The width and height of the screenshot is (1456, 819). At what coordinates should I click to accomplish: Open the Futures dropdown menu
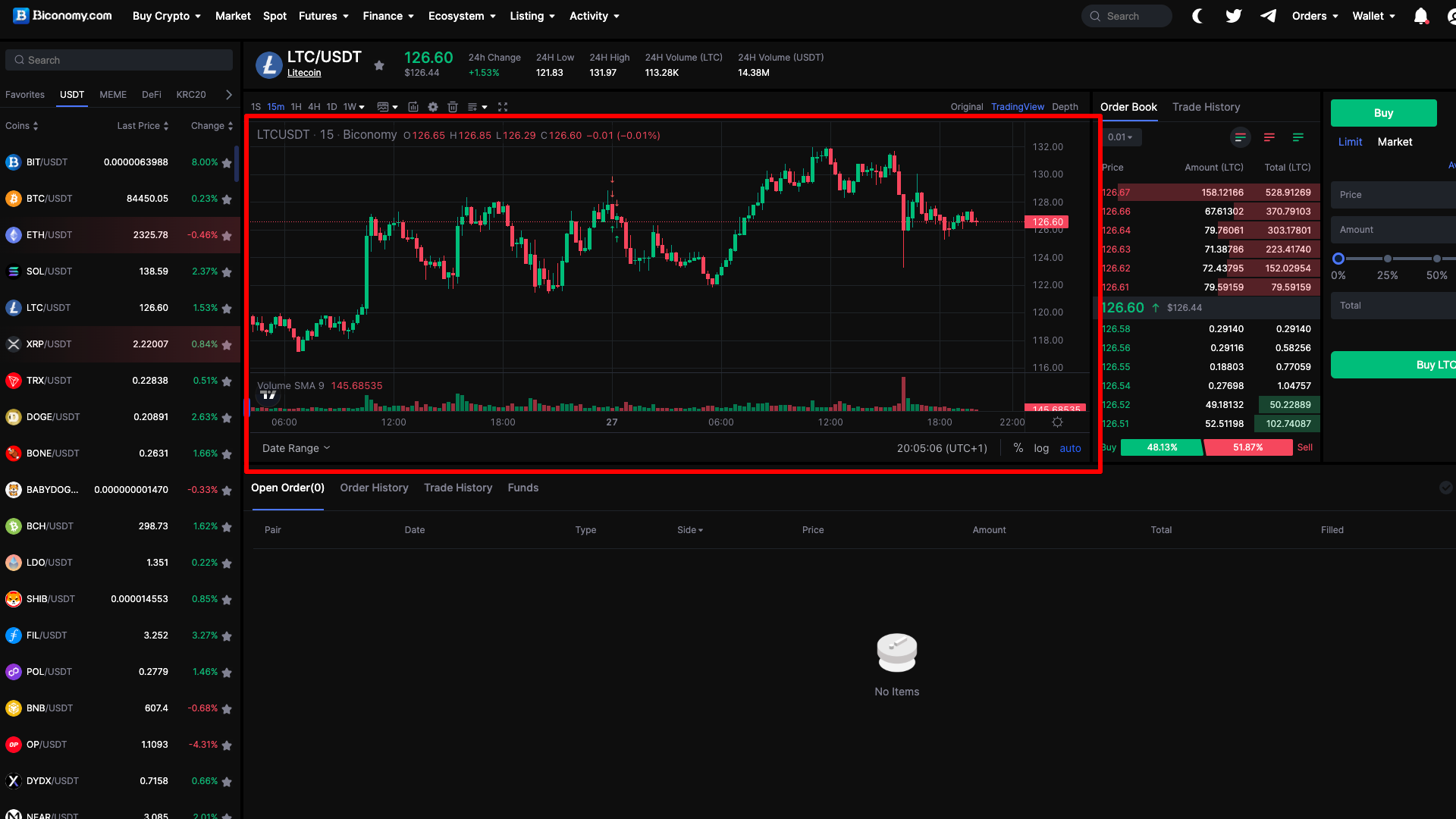pos(324,16)
